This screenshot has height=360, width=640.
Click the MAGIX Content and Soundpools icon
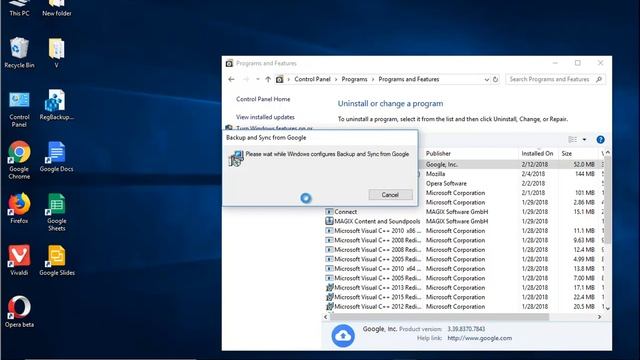(x=329, y=221)
